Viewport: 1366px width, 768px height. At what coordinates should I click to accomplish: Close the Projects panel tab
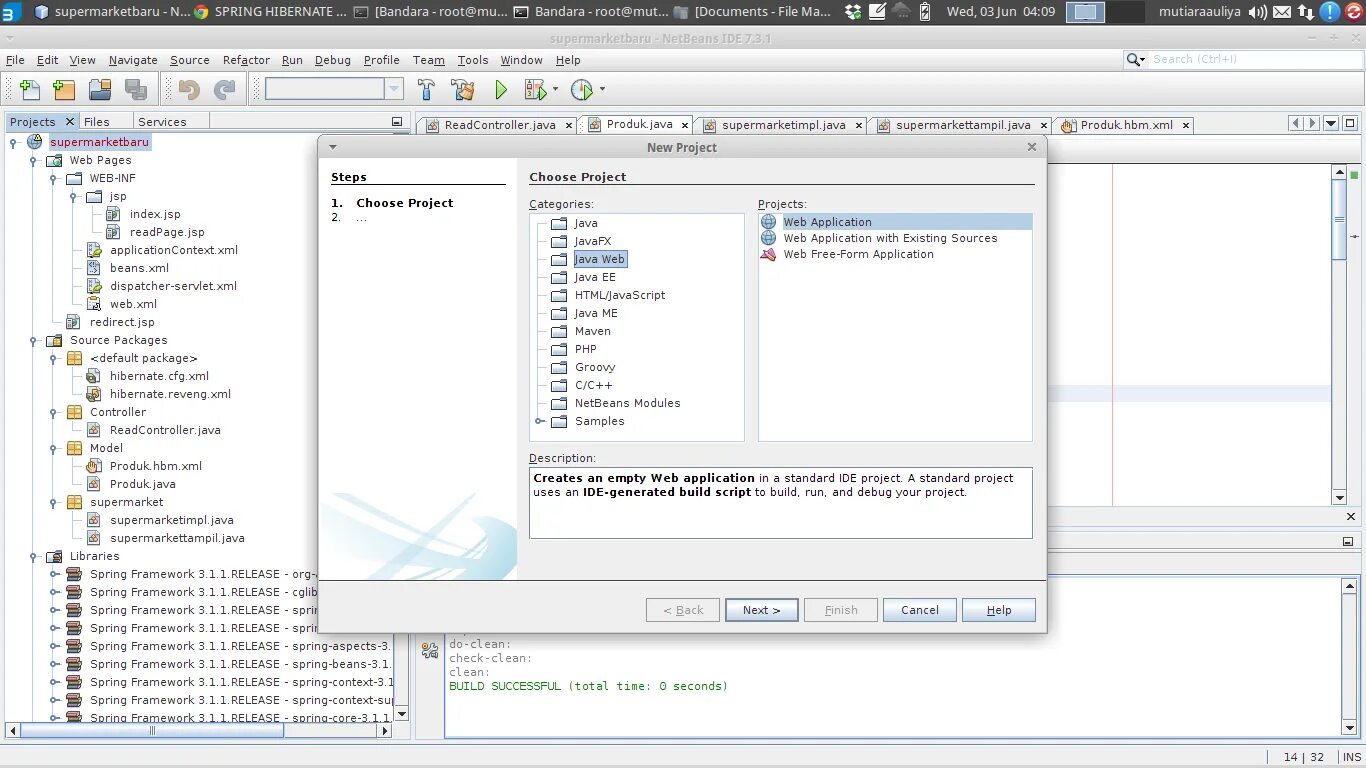click(69, 122)
